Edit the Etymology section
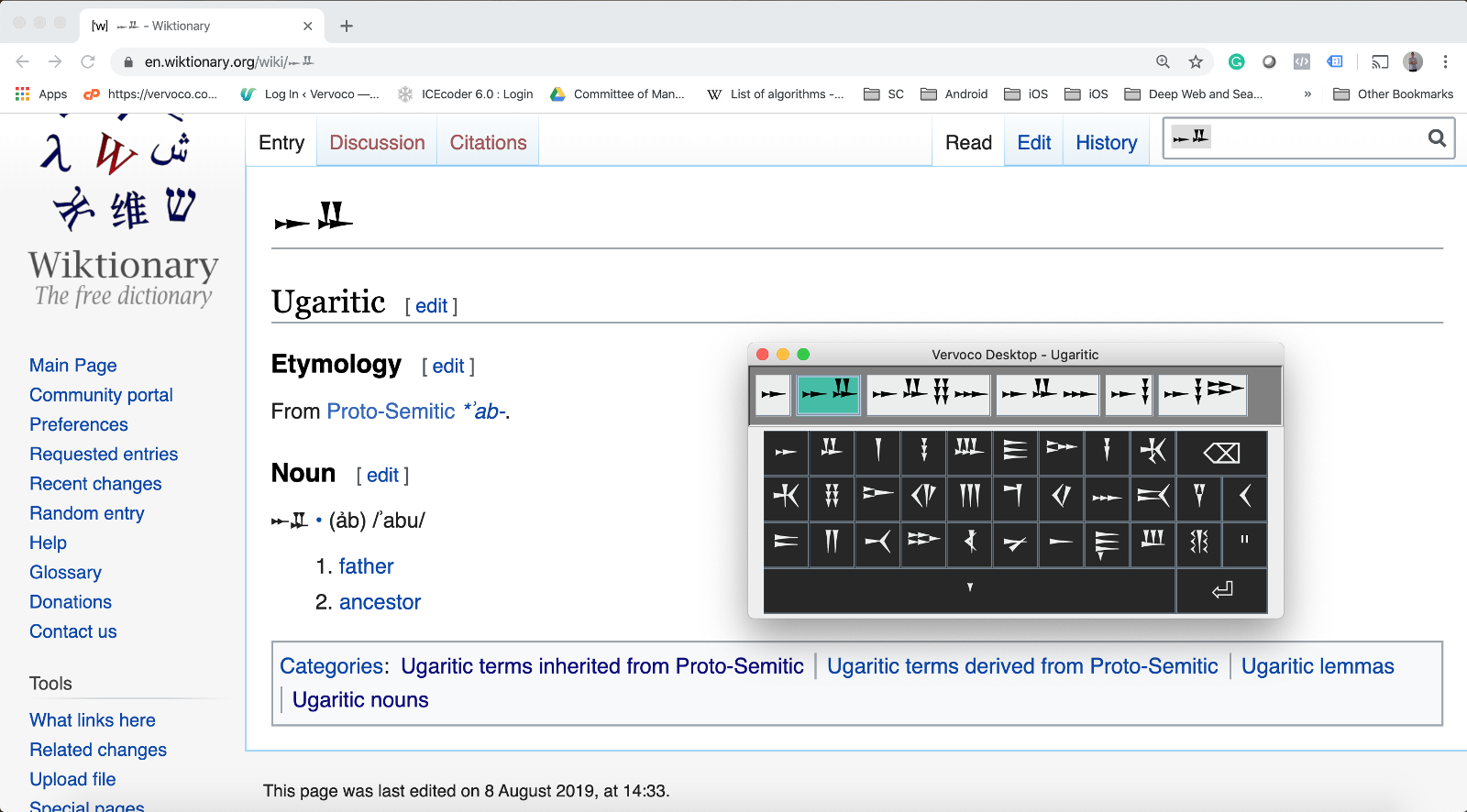 tap(448, 366)
